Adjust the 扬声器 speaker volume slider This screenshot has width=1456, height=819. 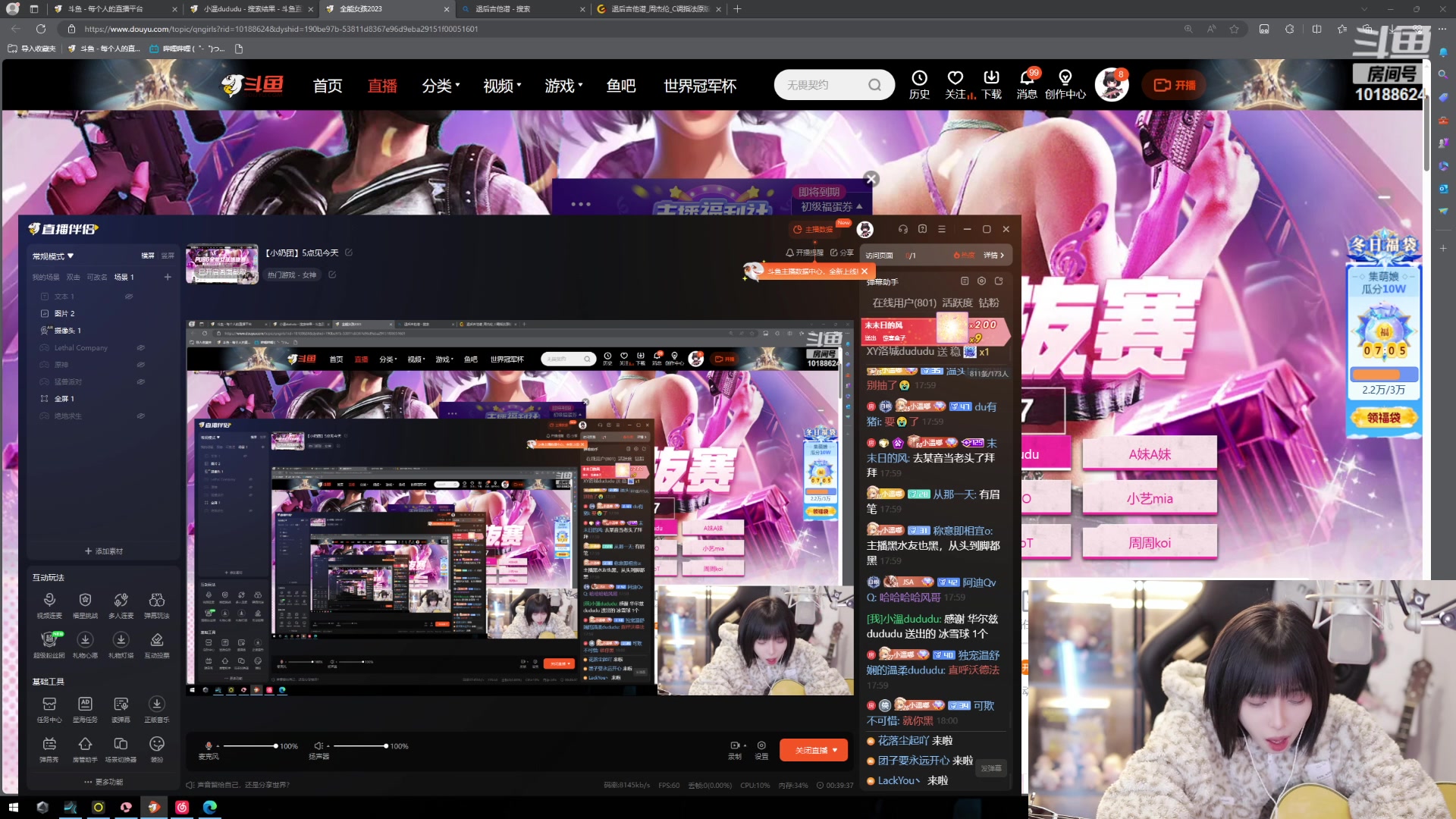[360, 746]
